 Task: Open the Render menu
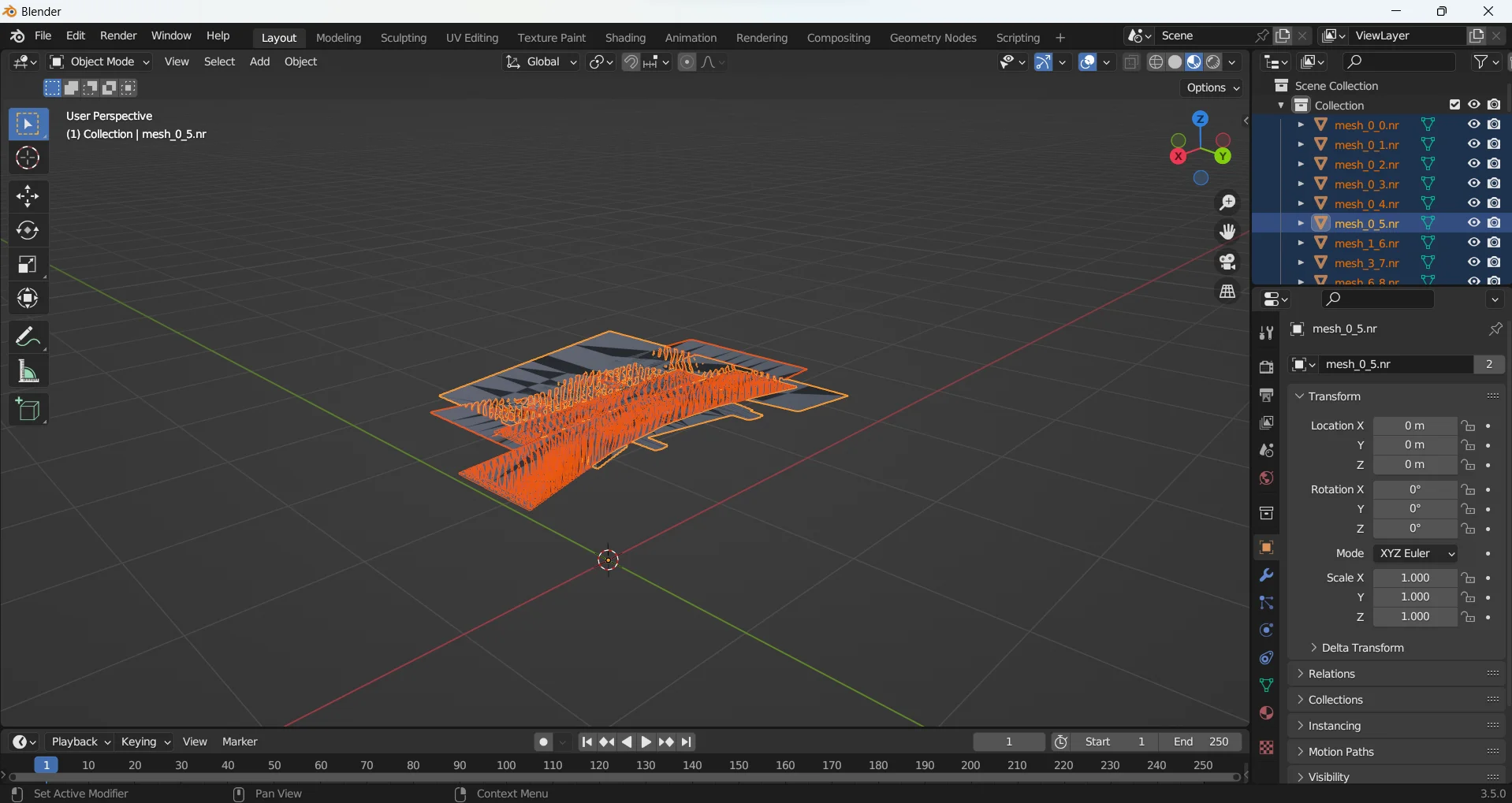(118, 36)
